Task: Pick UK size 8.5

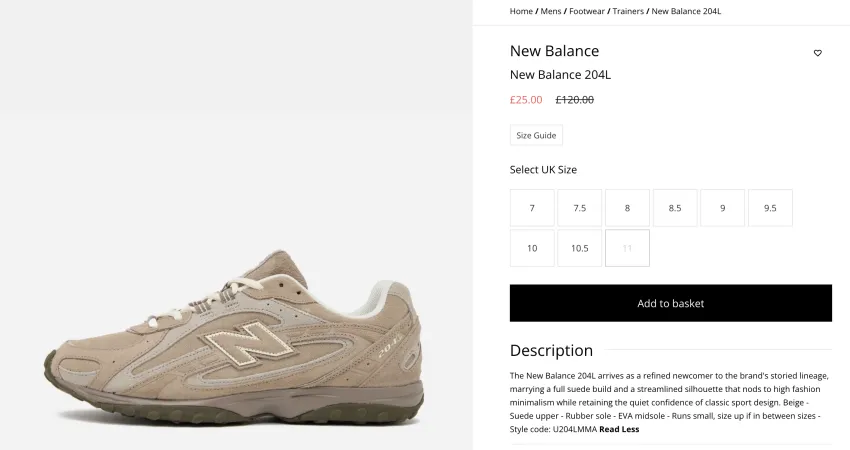Action: tap(675, 208)
